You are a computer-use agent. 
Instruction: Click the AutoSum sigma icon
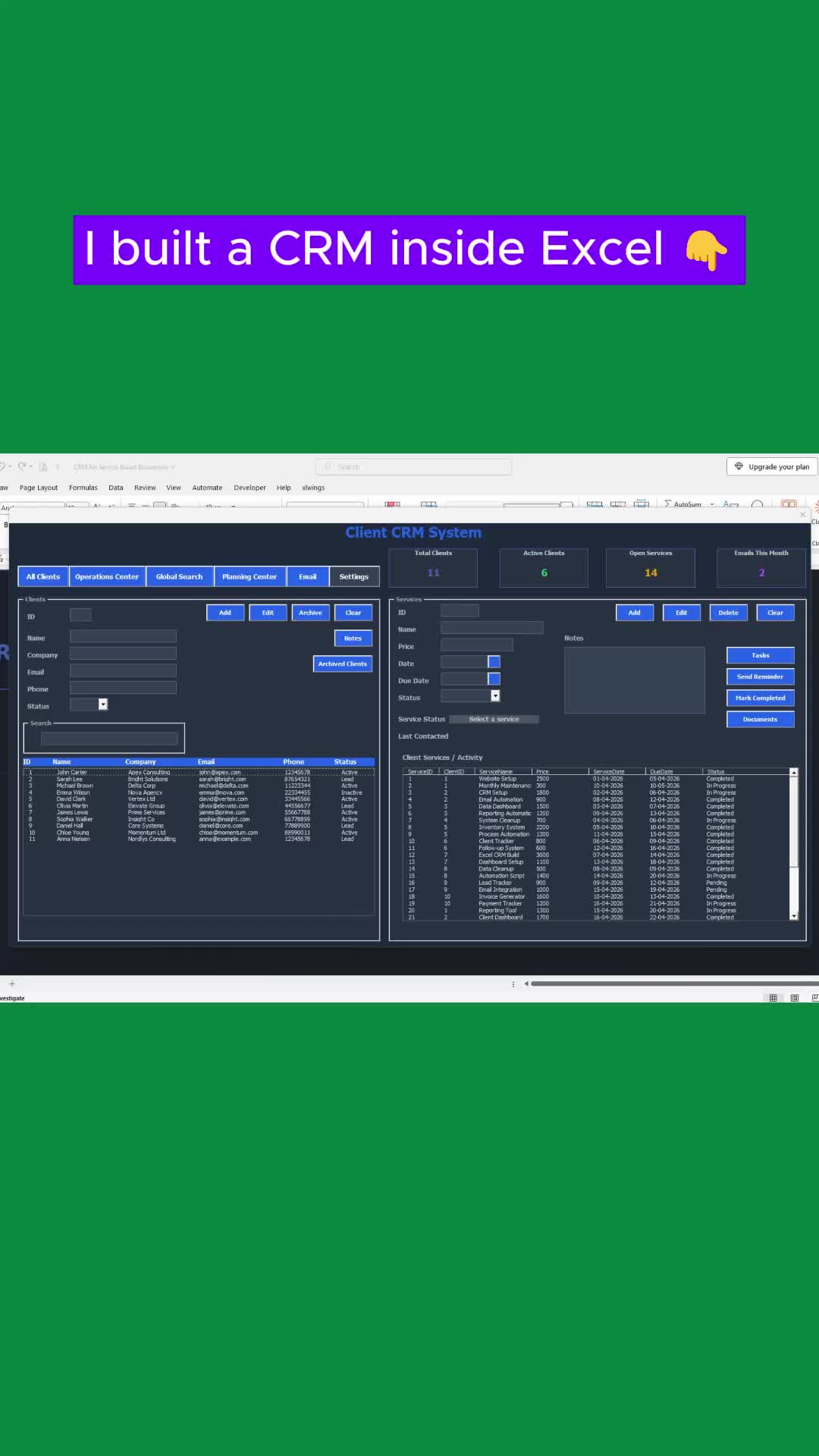(x=667, y=504)
